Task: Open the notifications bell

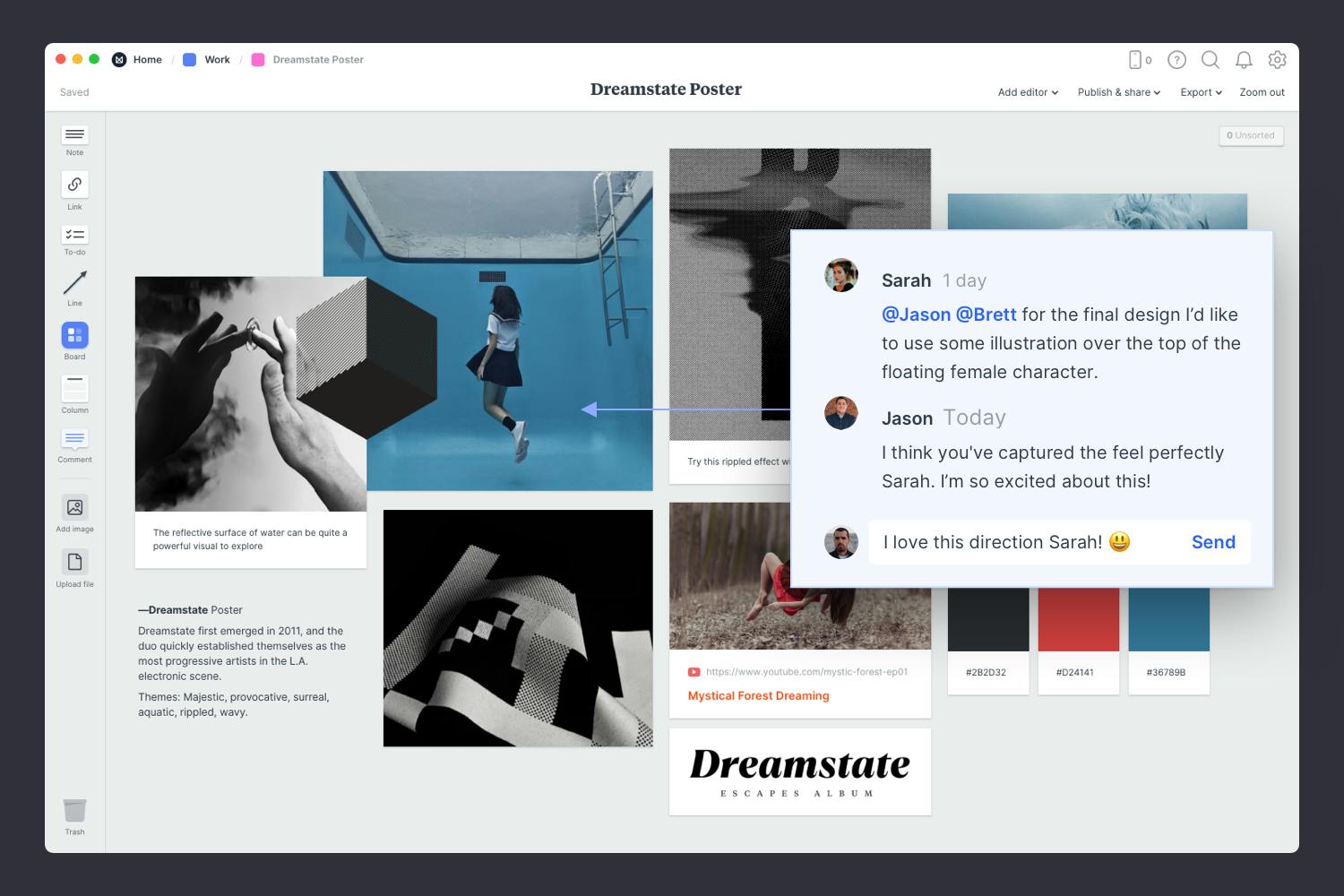Action: 1244,60
